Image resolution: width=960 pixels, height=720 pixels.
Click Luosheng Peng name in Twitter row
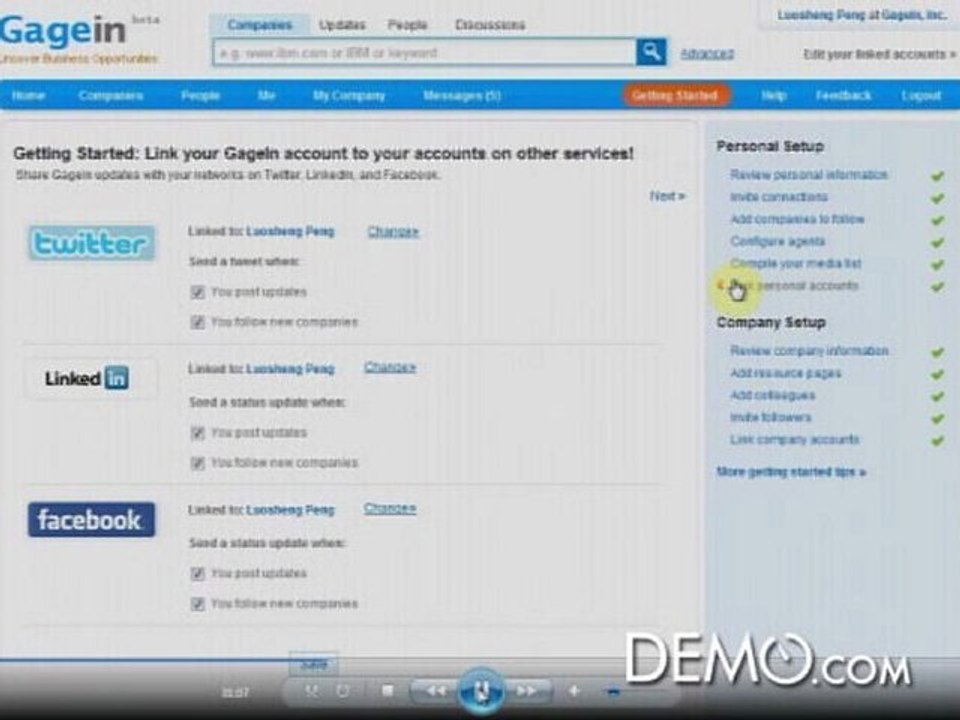pyautogui.click(x=290, y=231)
